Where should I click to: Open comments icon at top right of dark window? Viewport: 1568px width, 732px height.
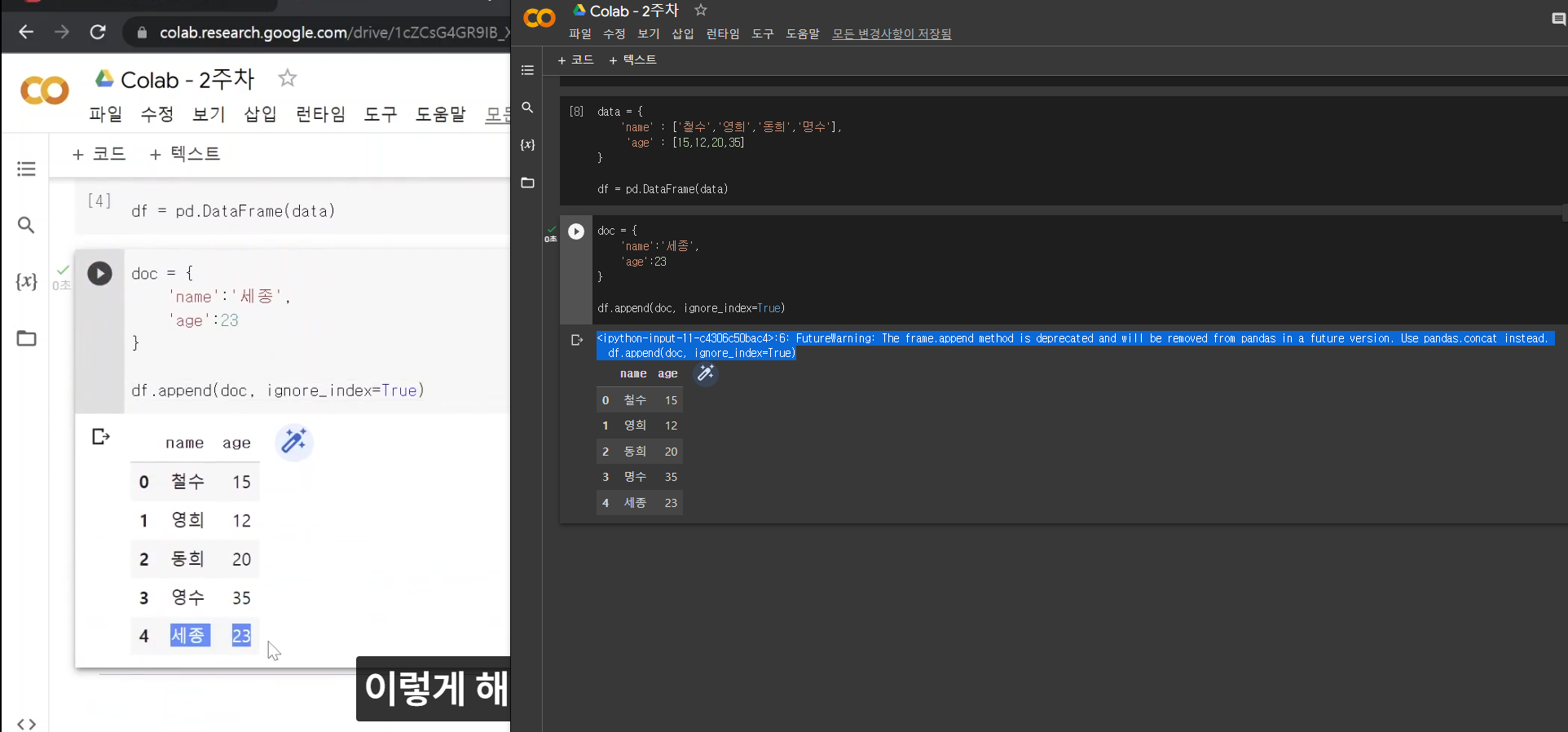1558,19
